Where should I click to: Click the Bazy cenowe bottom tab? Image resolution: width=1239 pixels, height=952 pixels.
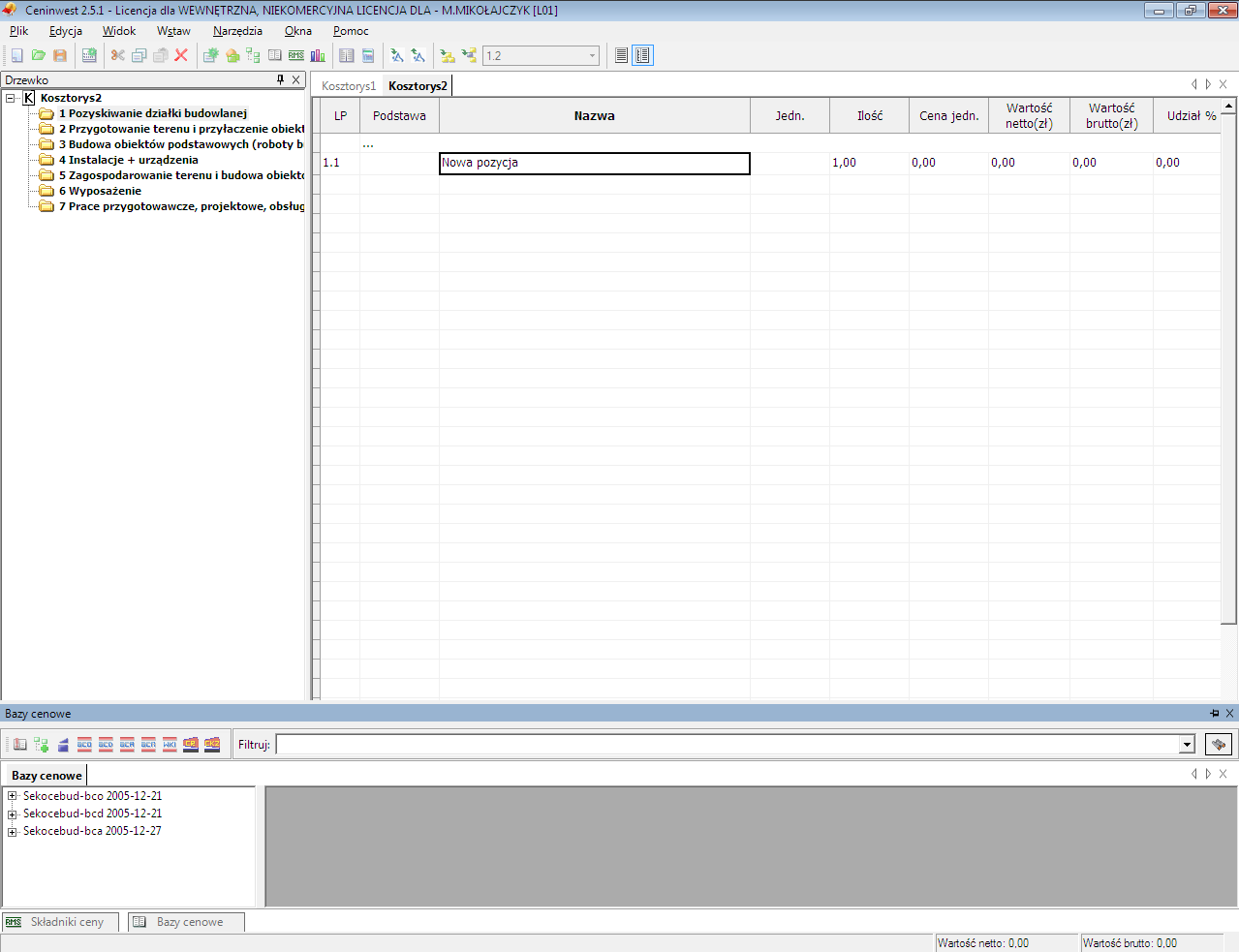coord(186,922)
